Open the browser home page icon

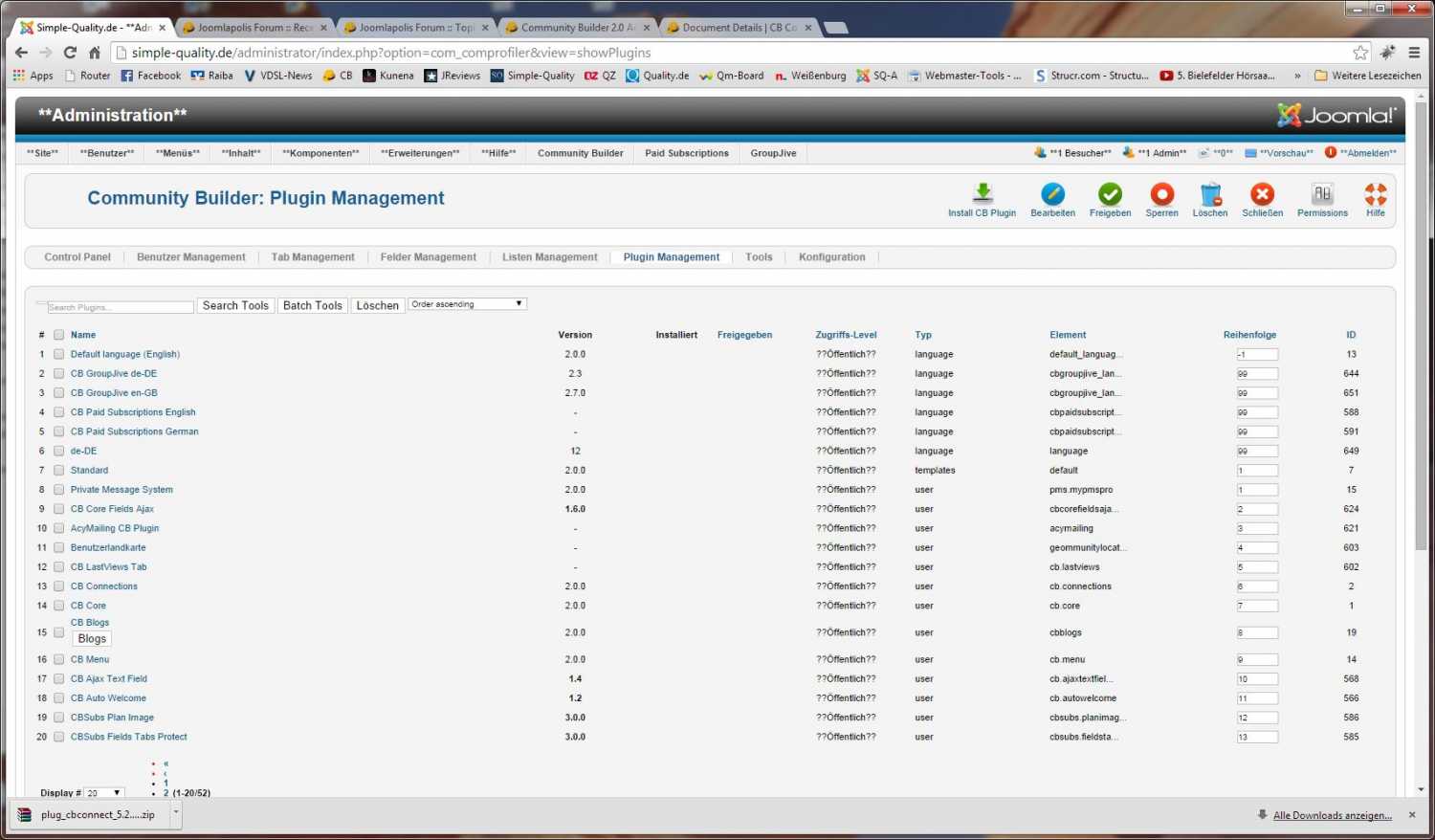(x=95, y=53)
